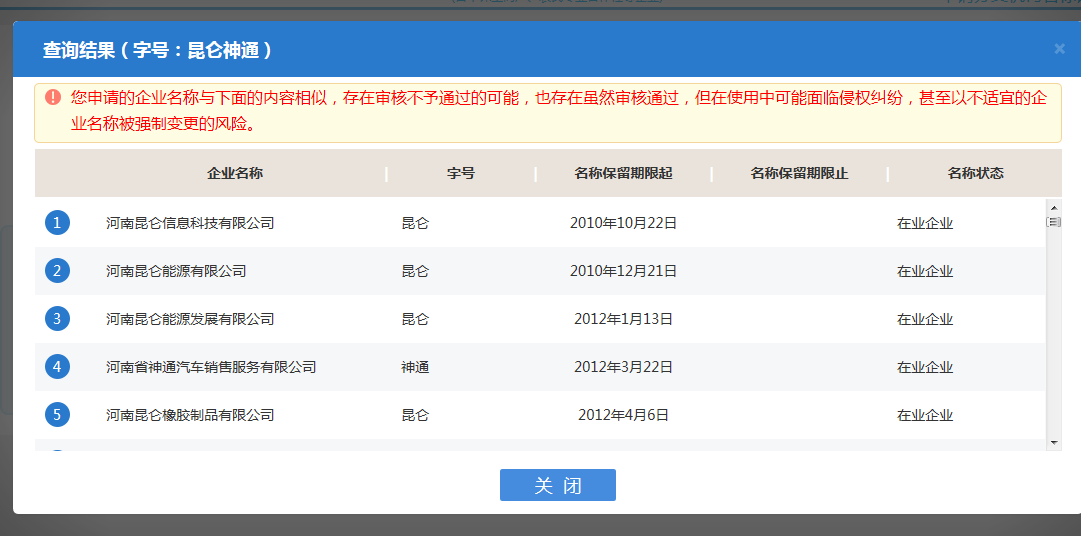The image size is (1081, 536).
Task: Click the 名称保留期限起 column header
Action: [623, 173]
